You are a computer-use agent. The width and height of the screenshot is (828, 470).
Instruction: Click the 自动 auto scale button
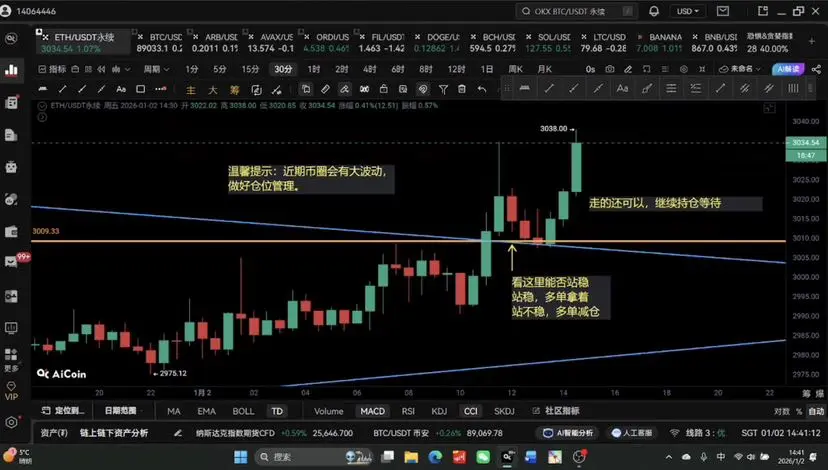(816, 411)
